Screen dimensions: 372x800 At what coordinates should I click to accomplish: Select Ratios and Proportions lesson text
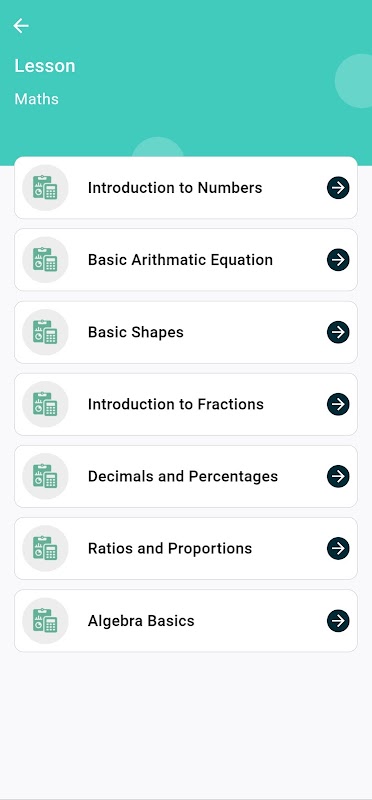pyautogui.click(x=170, y=548)
